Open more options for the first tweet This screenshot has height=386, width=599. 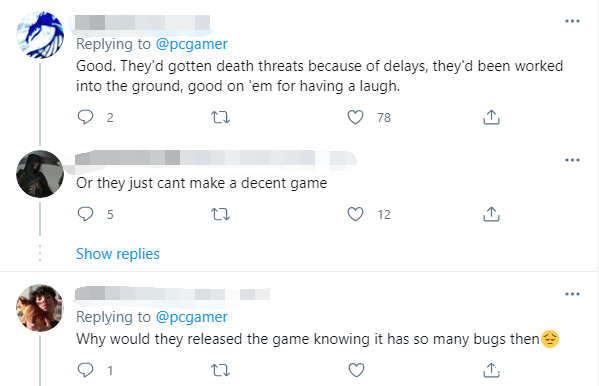click(572, 21)
